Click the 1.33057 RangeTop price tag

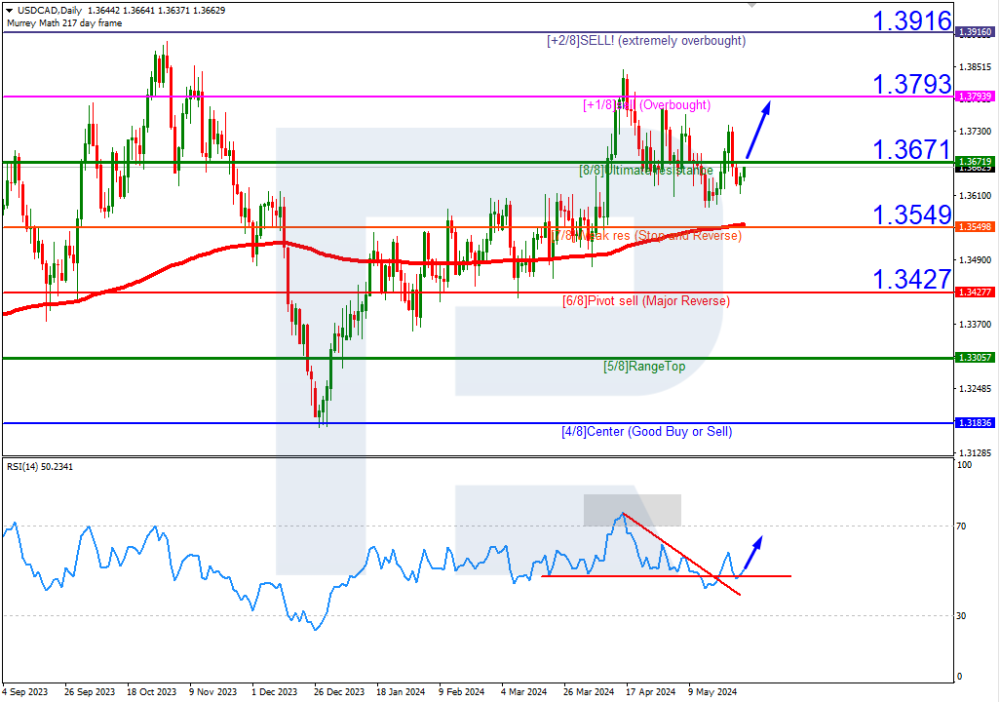click(x=974, y=357)
